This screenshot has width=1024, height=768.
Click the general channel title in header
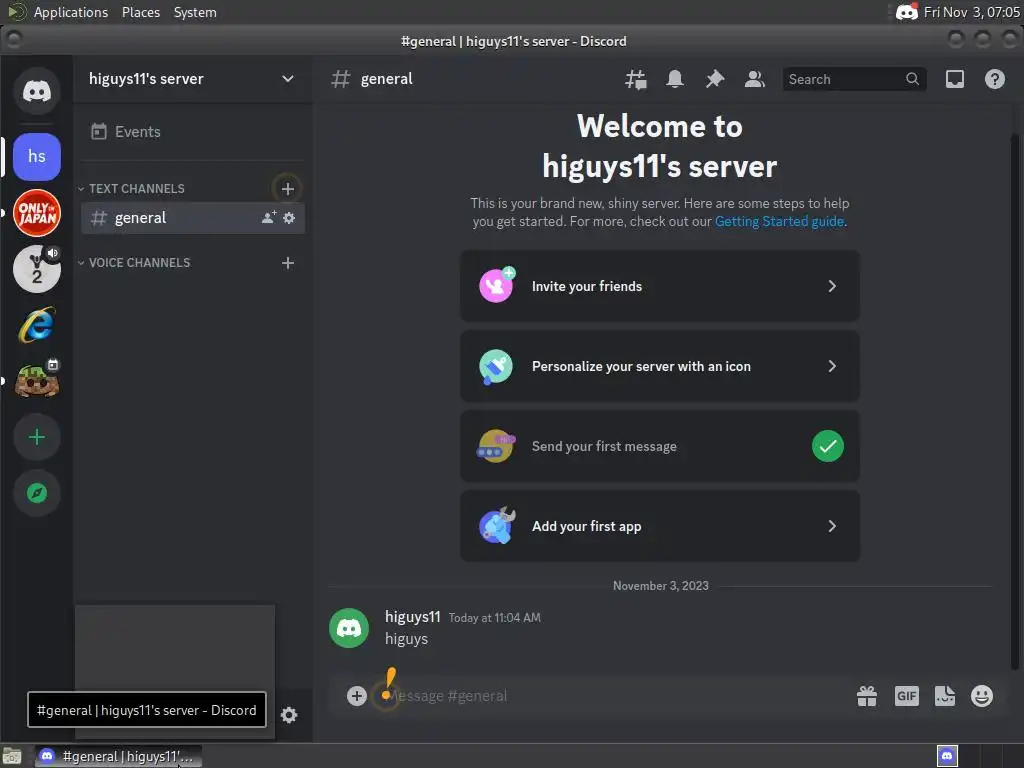click(386, 79)
